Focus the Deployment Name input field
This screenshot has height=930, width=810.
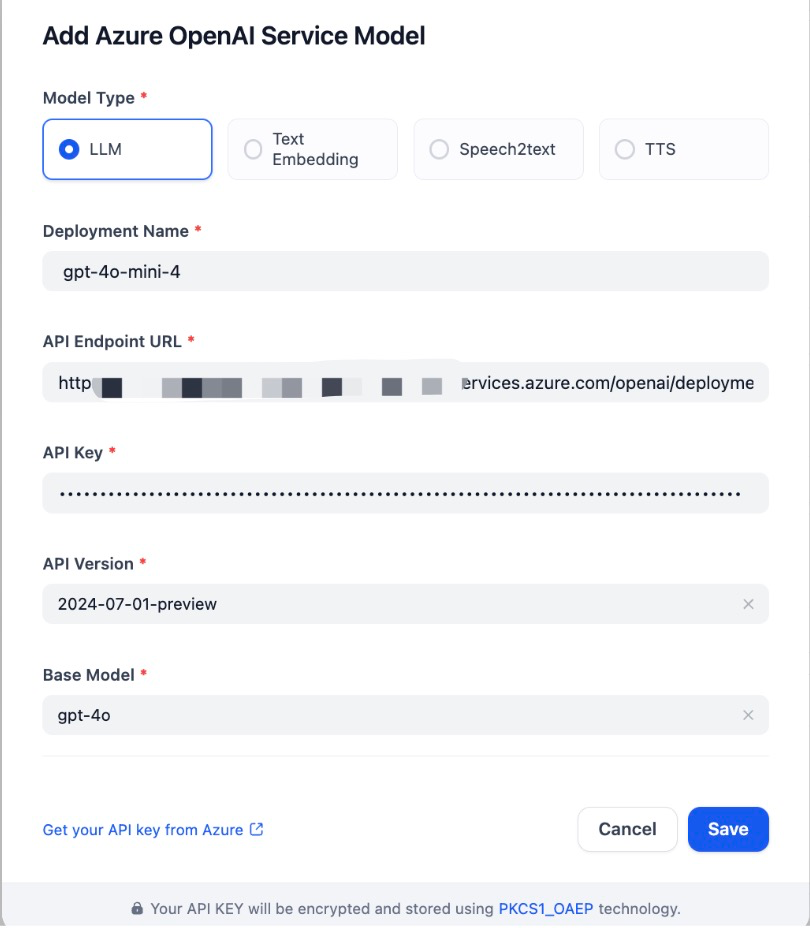[x=406, y=271]
